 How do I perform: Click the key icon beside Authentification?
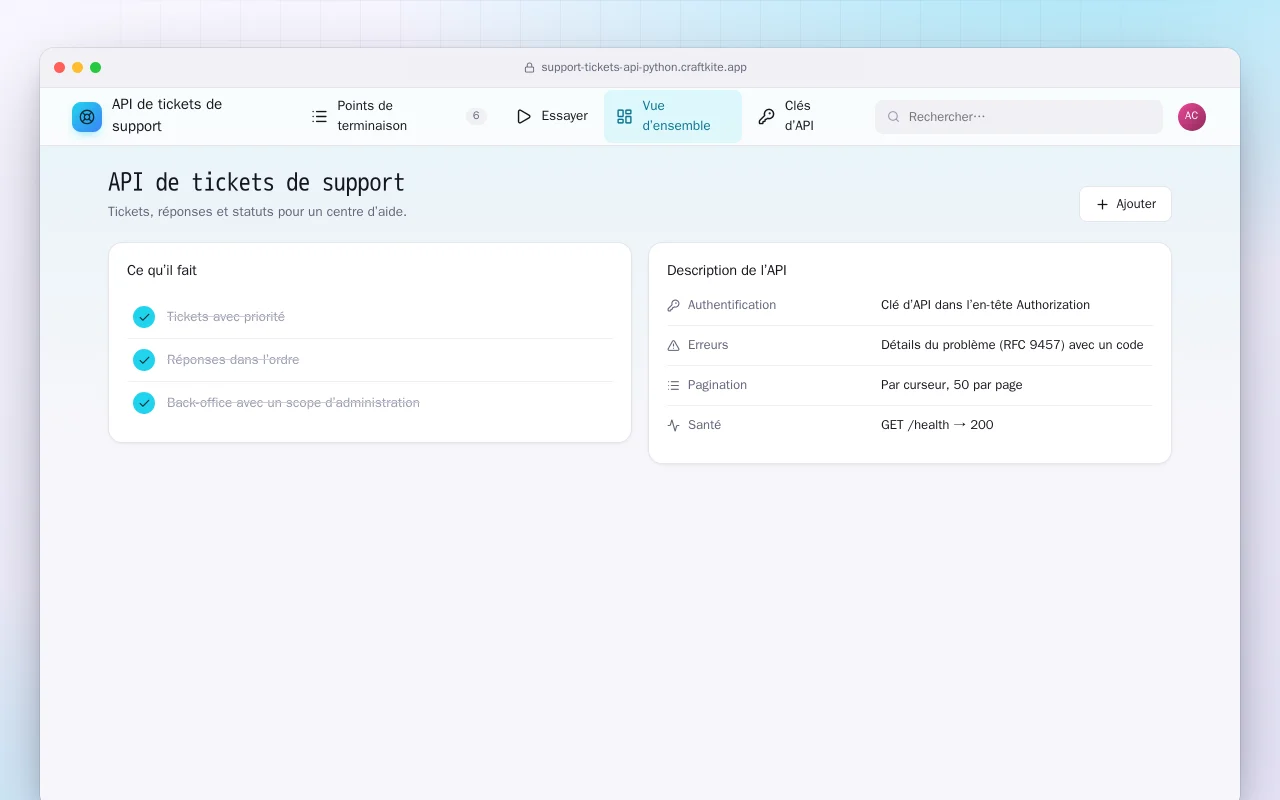tap(673, 305)
